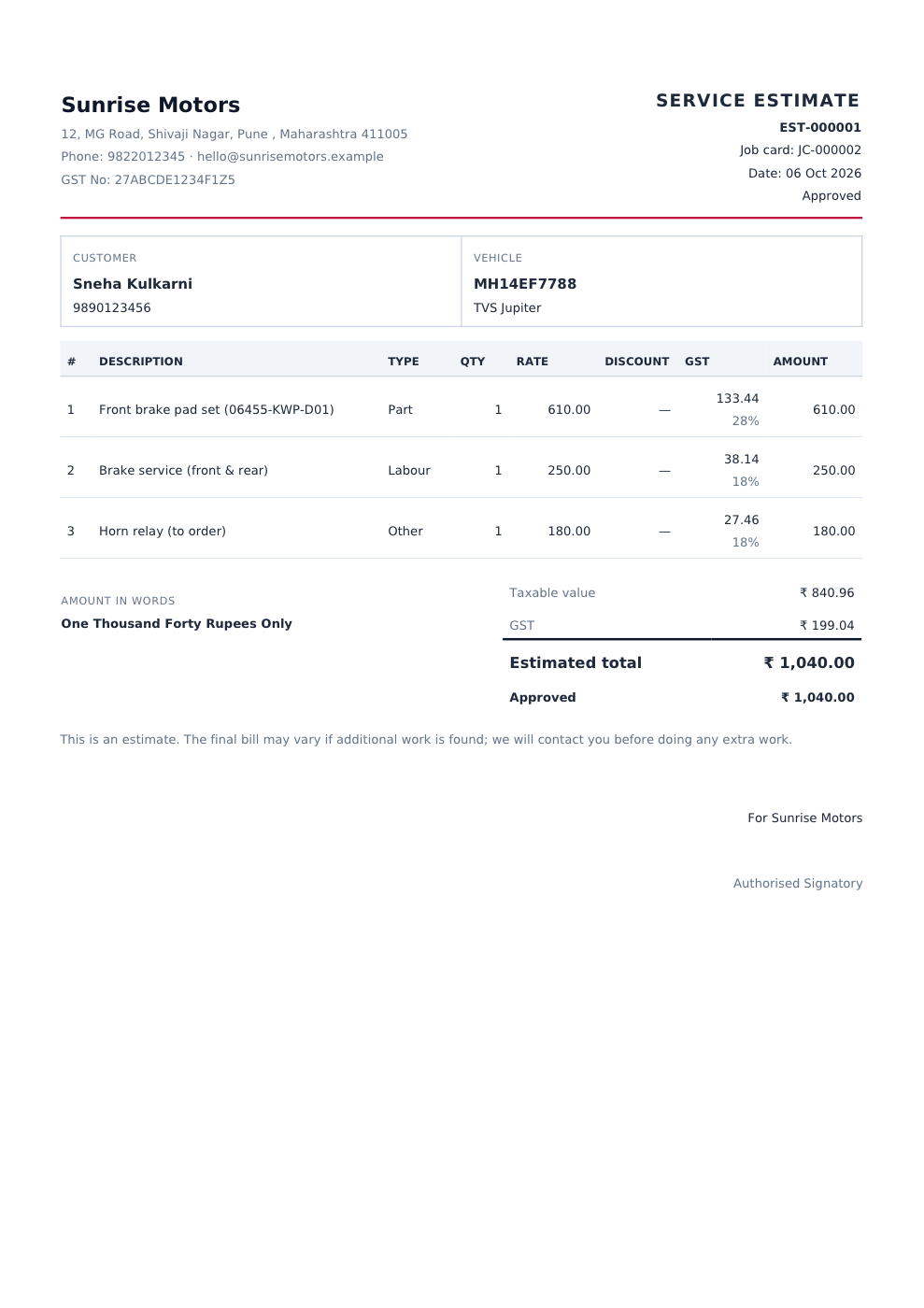Click the RATE column header

(x=533, y=361)
